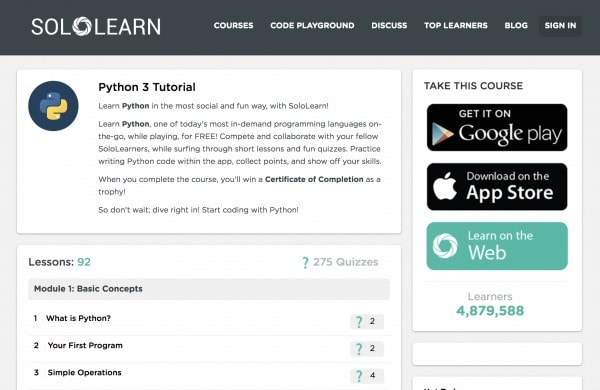600x390 pixels.
Task: Click the Google Play triangle icon
Action: click(442, 134)
